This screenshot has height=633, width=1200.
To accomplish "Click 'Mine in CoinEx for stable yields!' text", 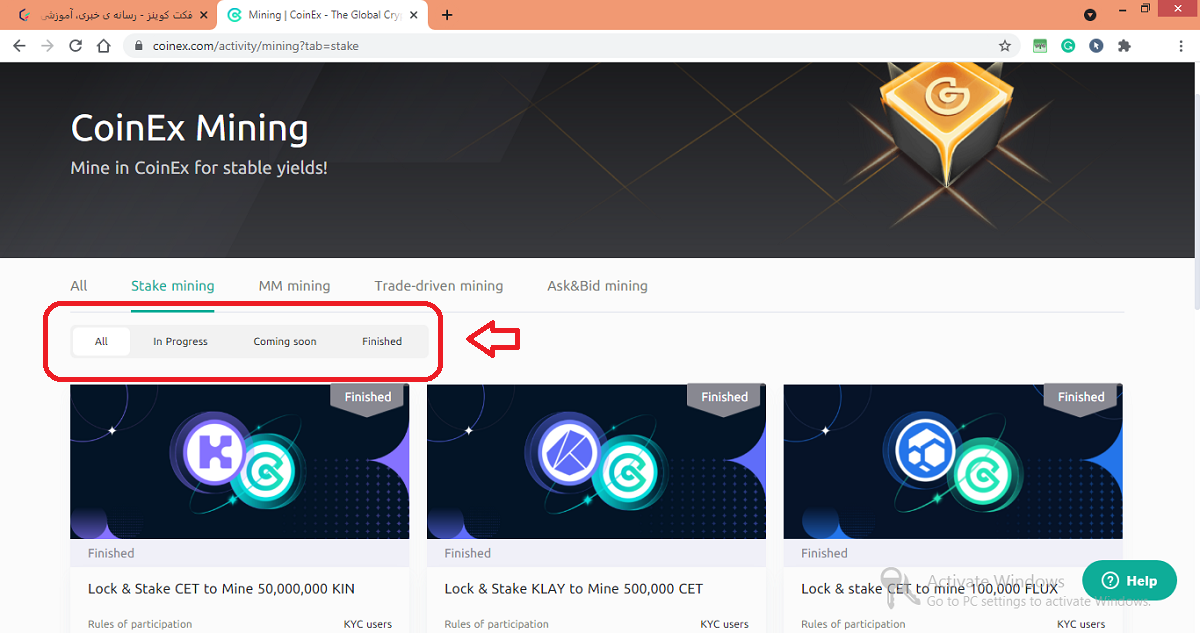I will pos(199,168).
